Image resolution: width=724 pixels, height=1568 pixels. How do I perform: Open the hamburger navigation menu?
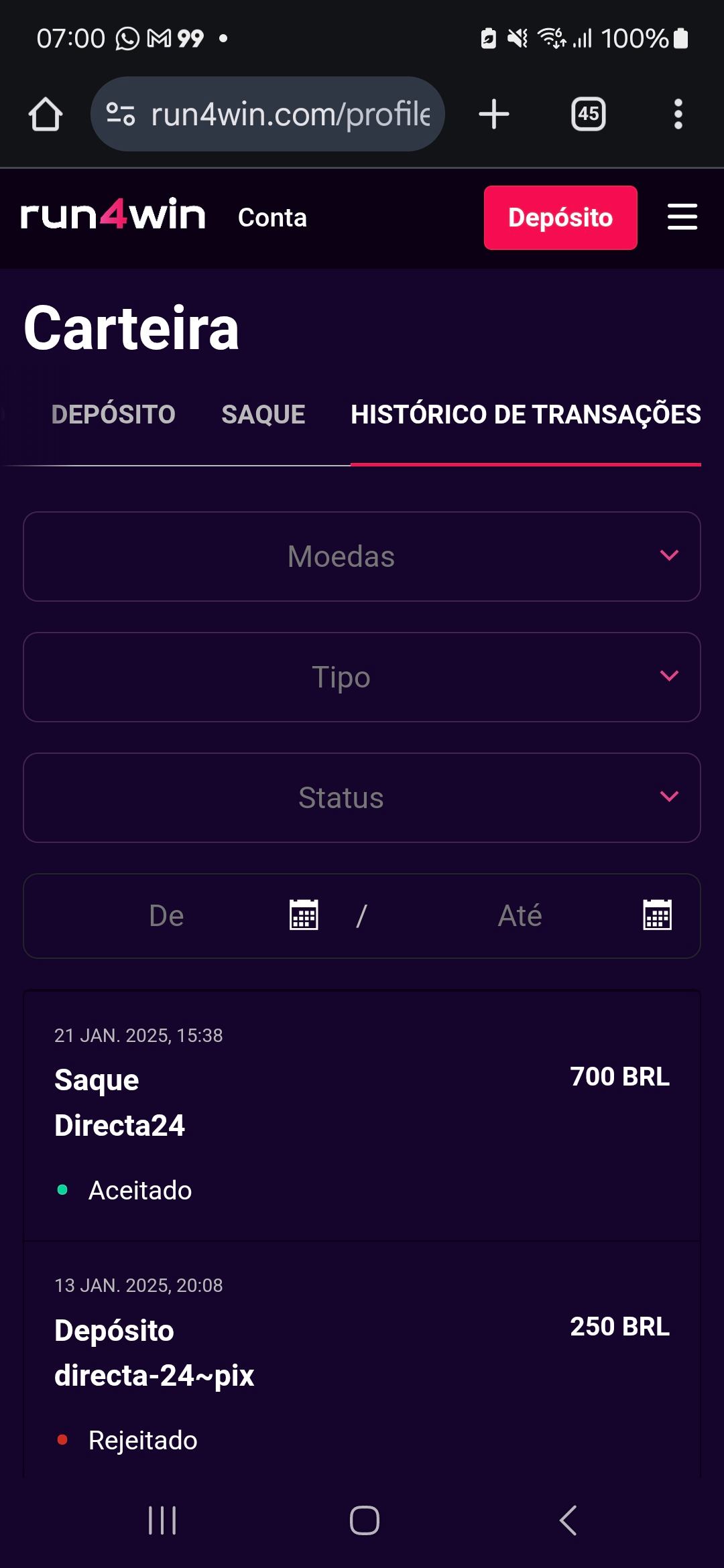click(x=682, y=217)
